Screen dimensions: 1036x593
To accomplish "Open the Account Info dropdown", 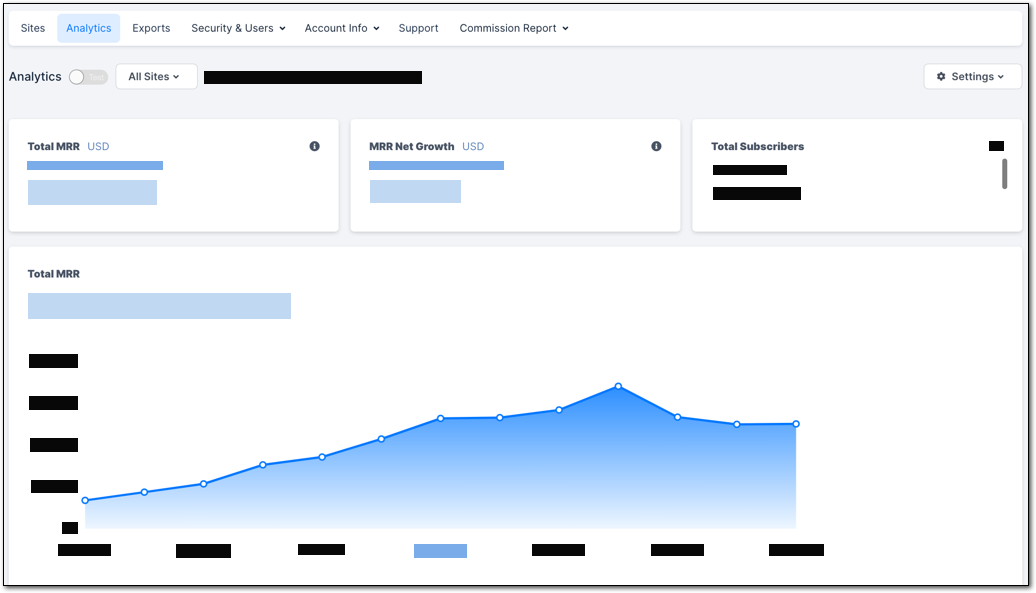I will tap(341, 28).
